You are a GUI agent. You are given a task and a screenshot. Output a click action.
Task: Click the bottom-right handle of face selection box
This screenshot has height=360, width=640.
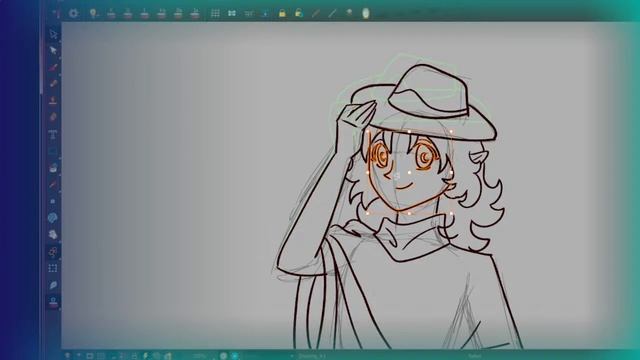point(451,213)
